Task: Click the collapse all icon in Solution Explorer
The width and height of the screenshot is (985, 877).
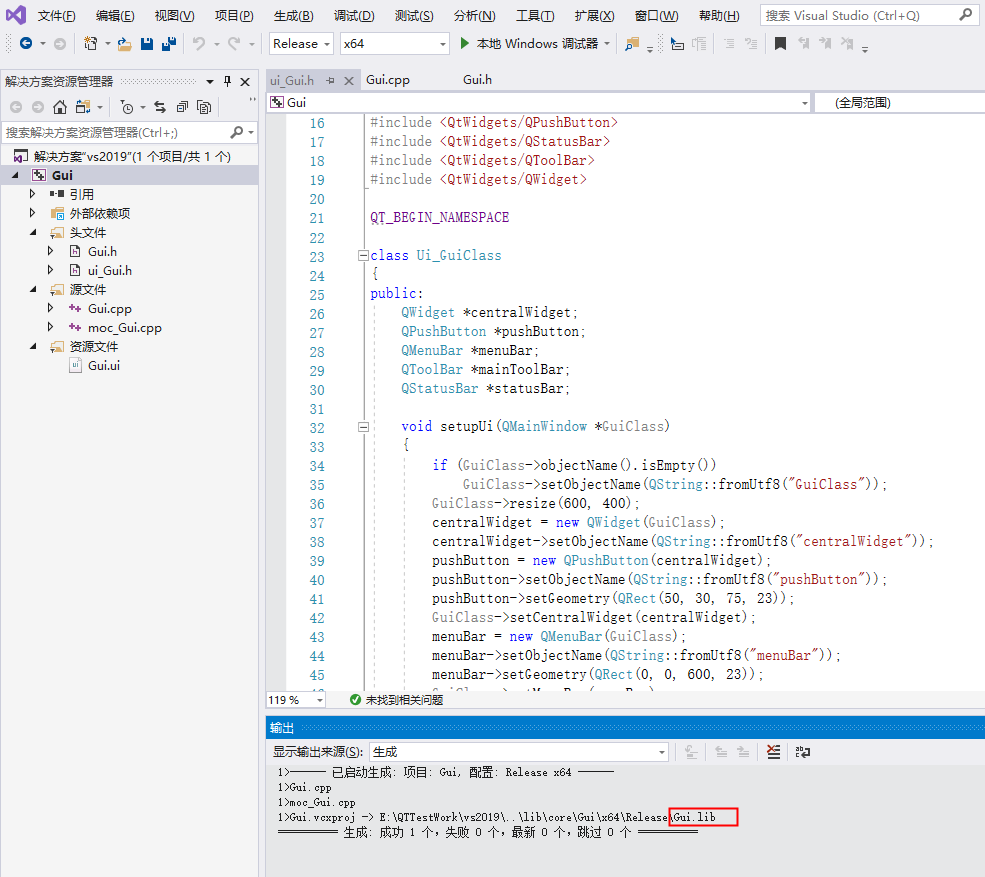Action: pos(182,107)
